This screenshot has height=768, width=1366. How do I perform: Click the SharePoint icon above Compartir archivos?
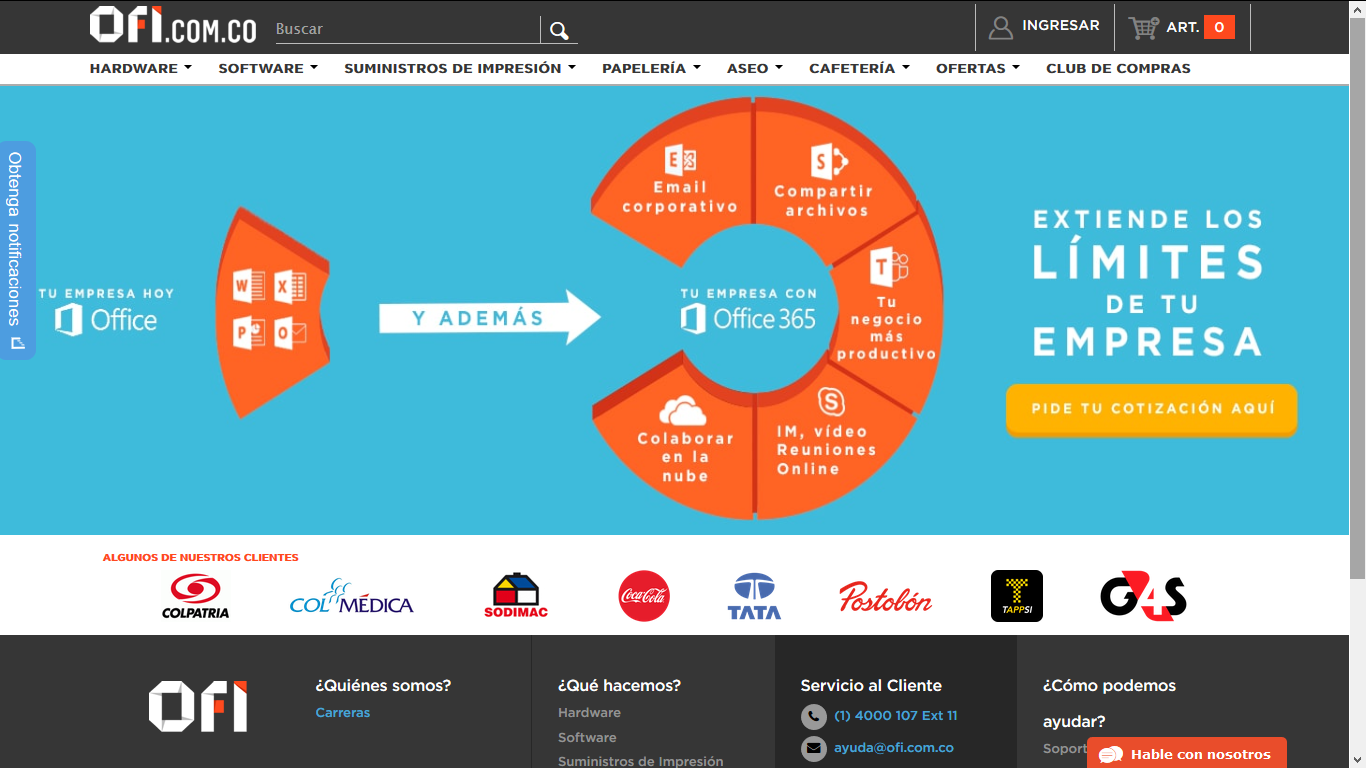coord(828,160)
